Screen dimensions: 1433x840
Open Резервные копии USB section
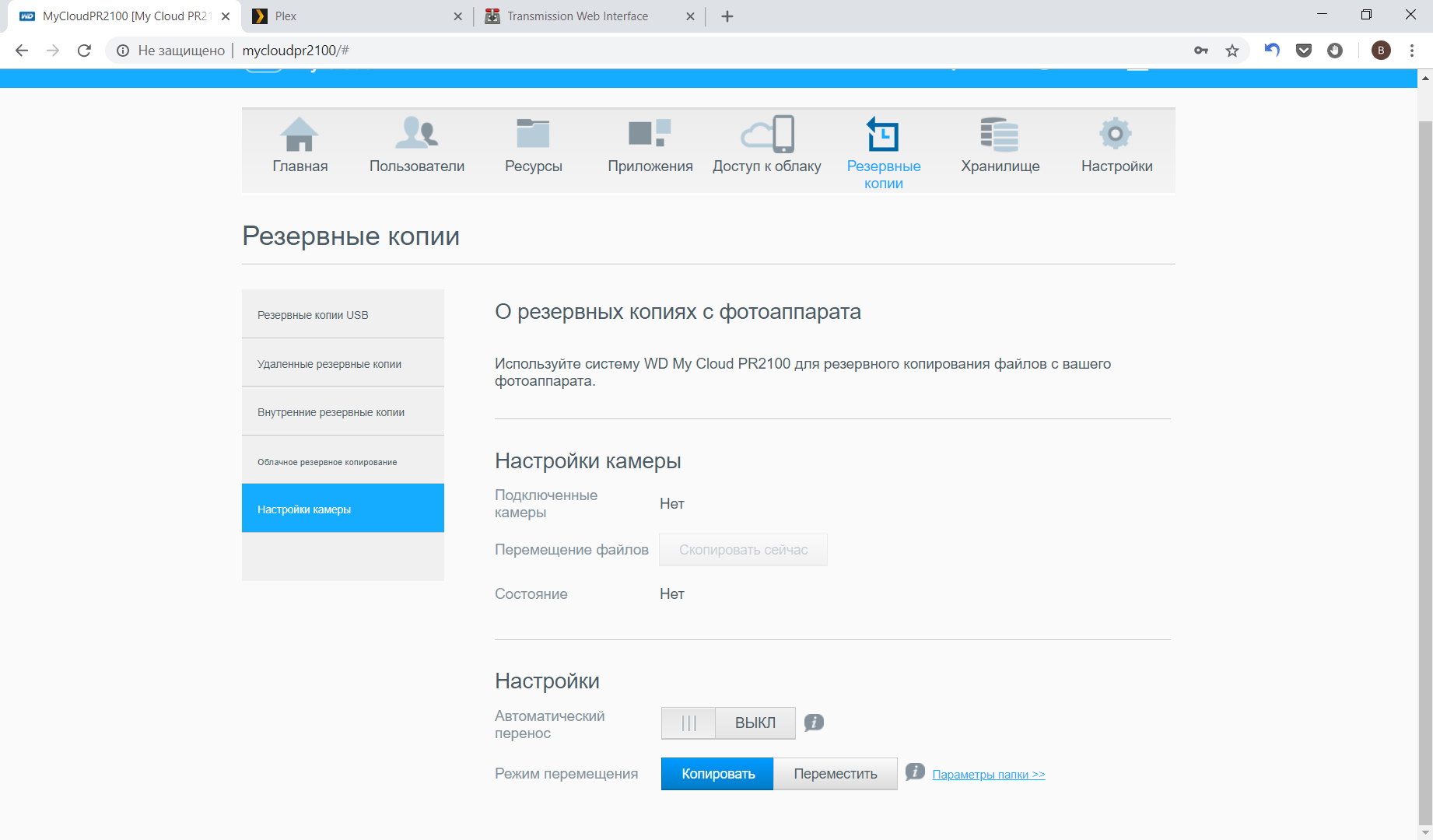click(x=343, y=314)
